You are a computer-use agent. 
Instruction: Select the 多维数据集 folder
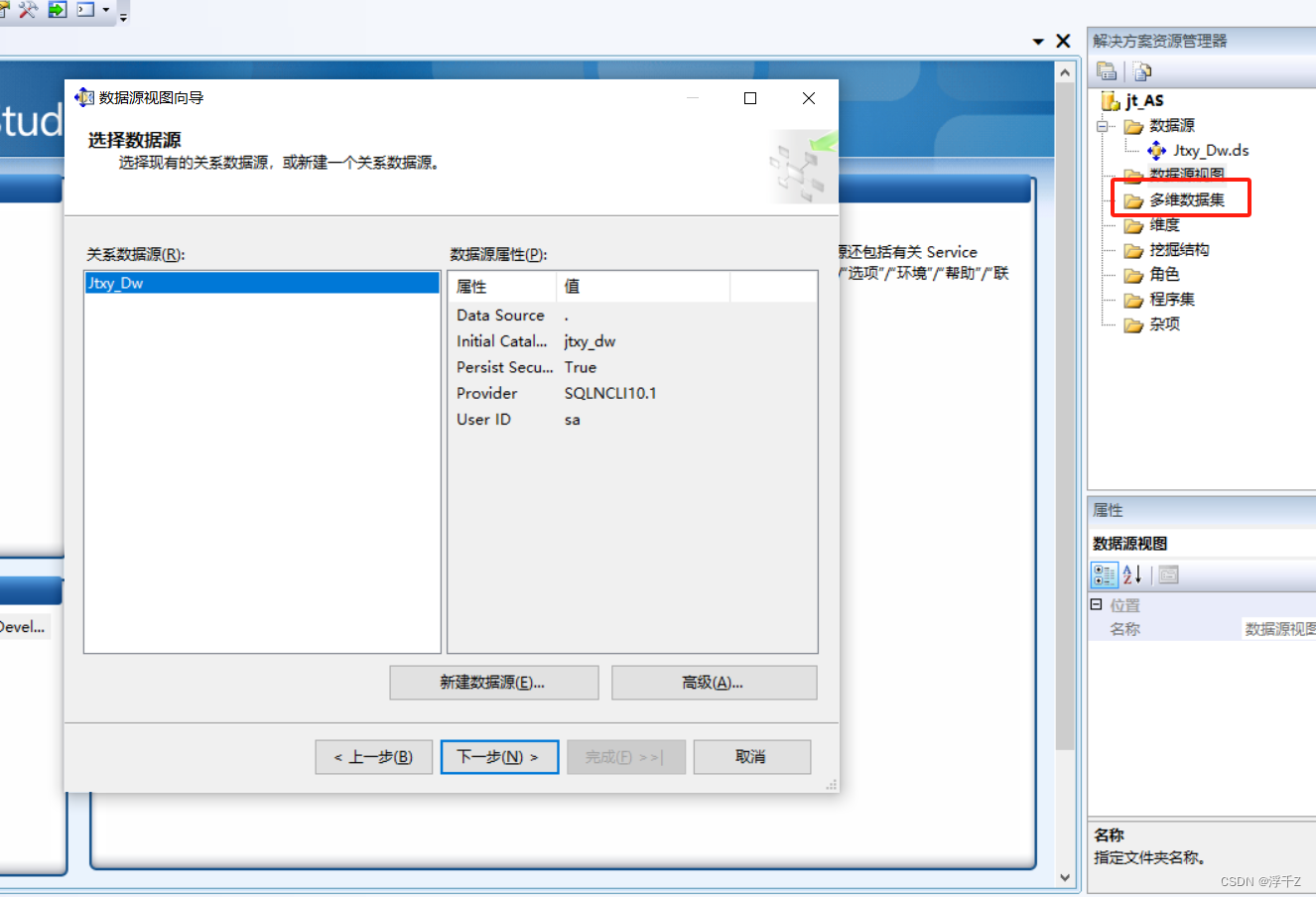click(x=1187, y=199)
